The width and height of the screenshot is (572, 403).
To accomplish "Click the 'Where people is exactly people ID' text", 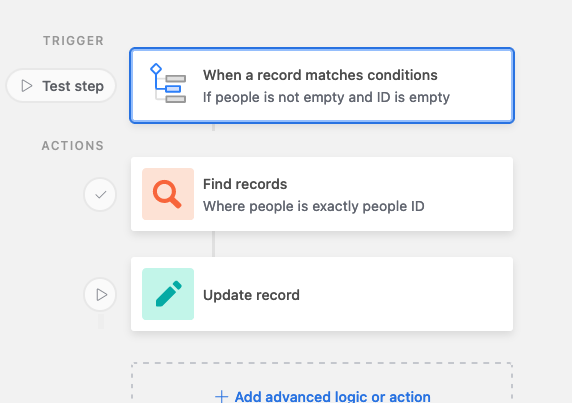I will point(314,206).
